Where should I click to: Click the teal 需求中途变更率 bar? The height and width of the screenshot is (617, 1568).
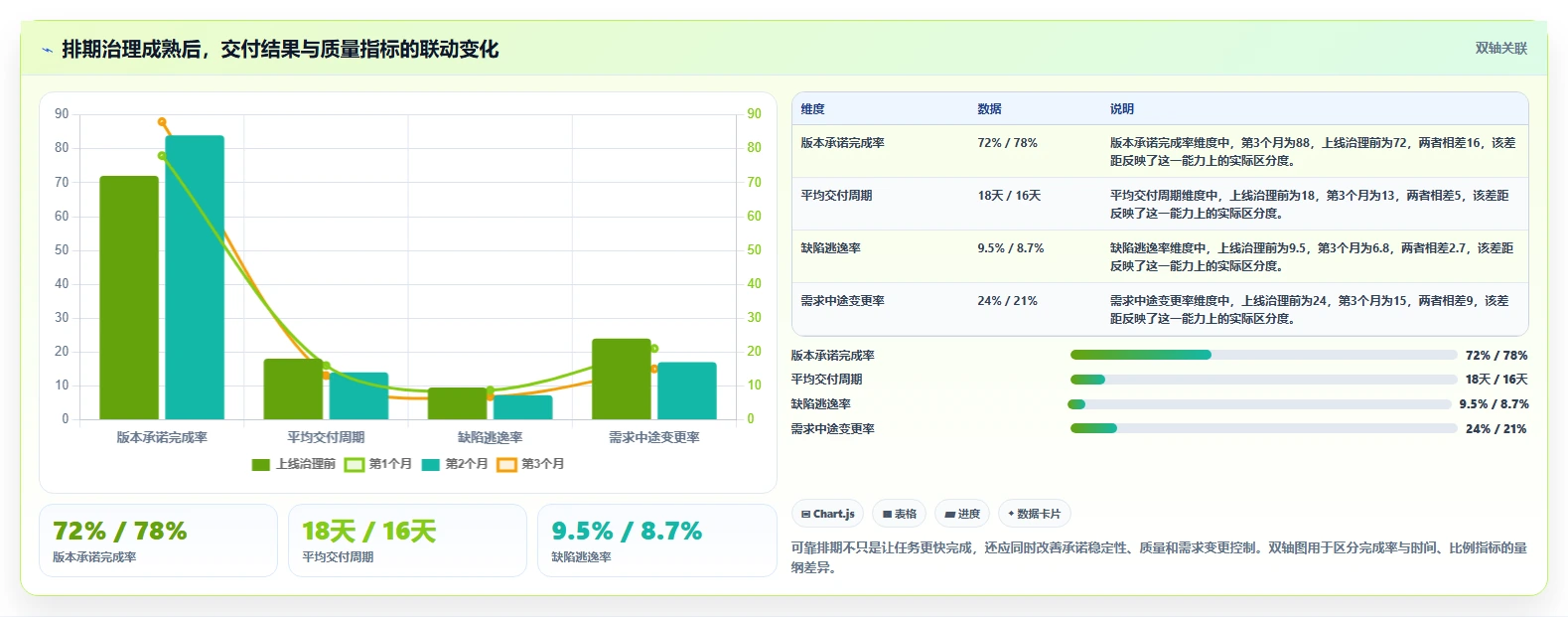pyautogui.click(x=687, y=390)
